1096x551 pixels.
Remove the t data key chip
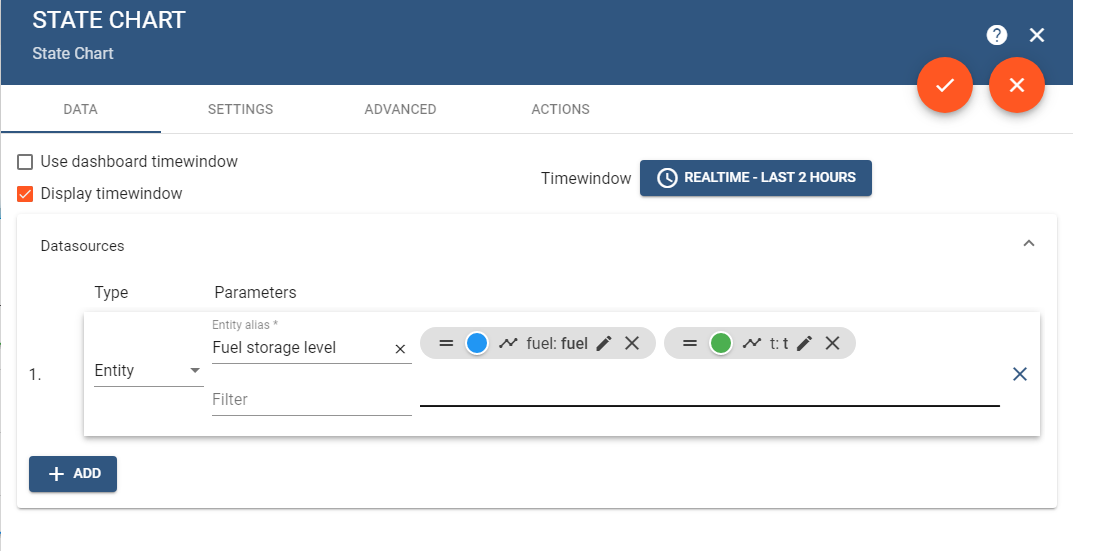point(832,343)
